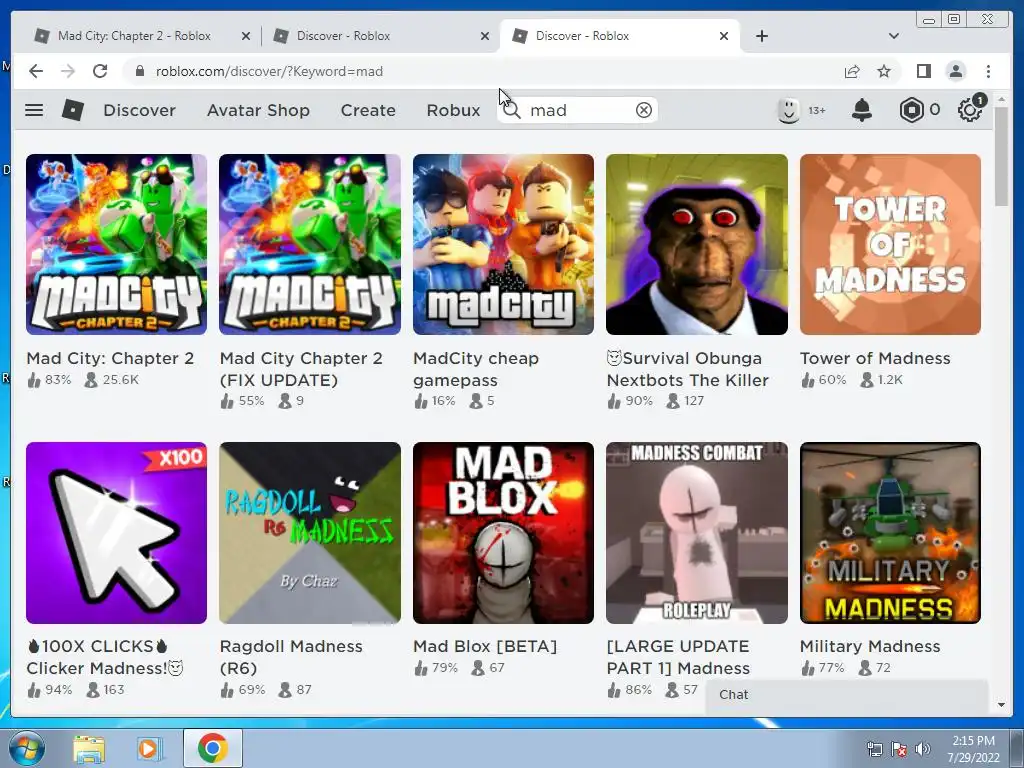This screenshot has height=768, width=1024.
Task: Open the volume speaker tray icon
Action: click(923, 749)
